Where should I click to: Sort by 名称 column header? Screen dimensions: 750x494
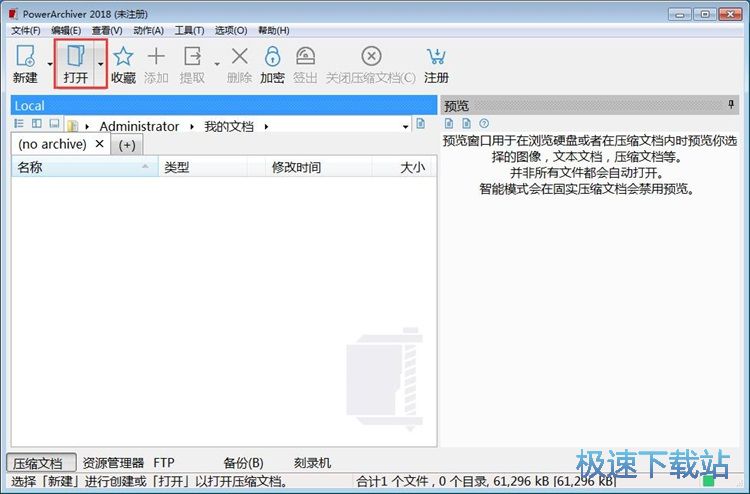(85, 167)
